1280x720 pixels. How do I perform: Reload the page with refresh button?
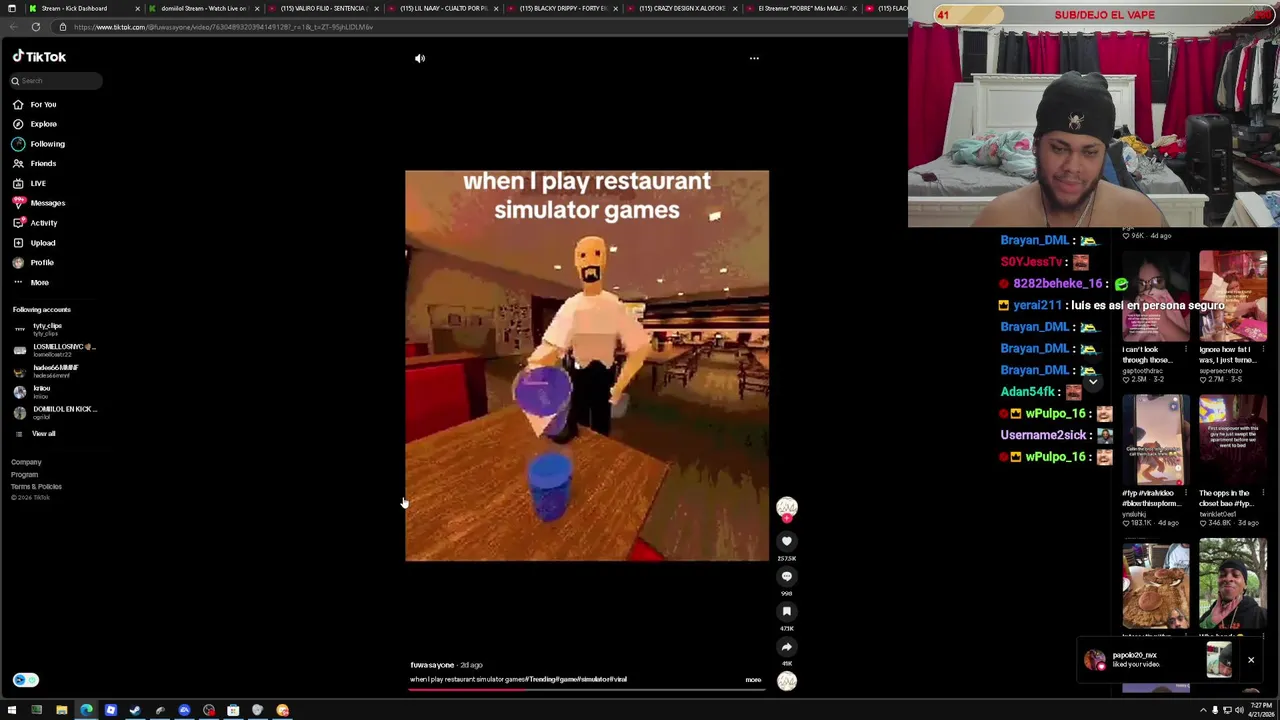coord(35,27)
